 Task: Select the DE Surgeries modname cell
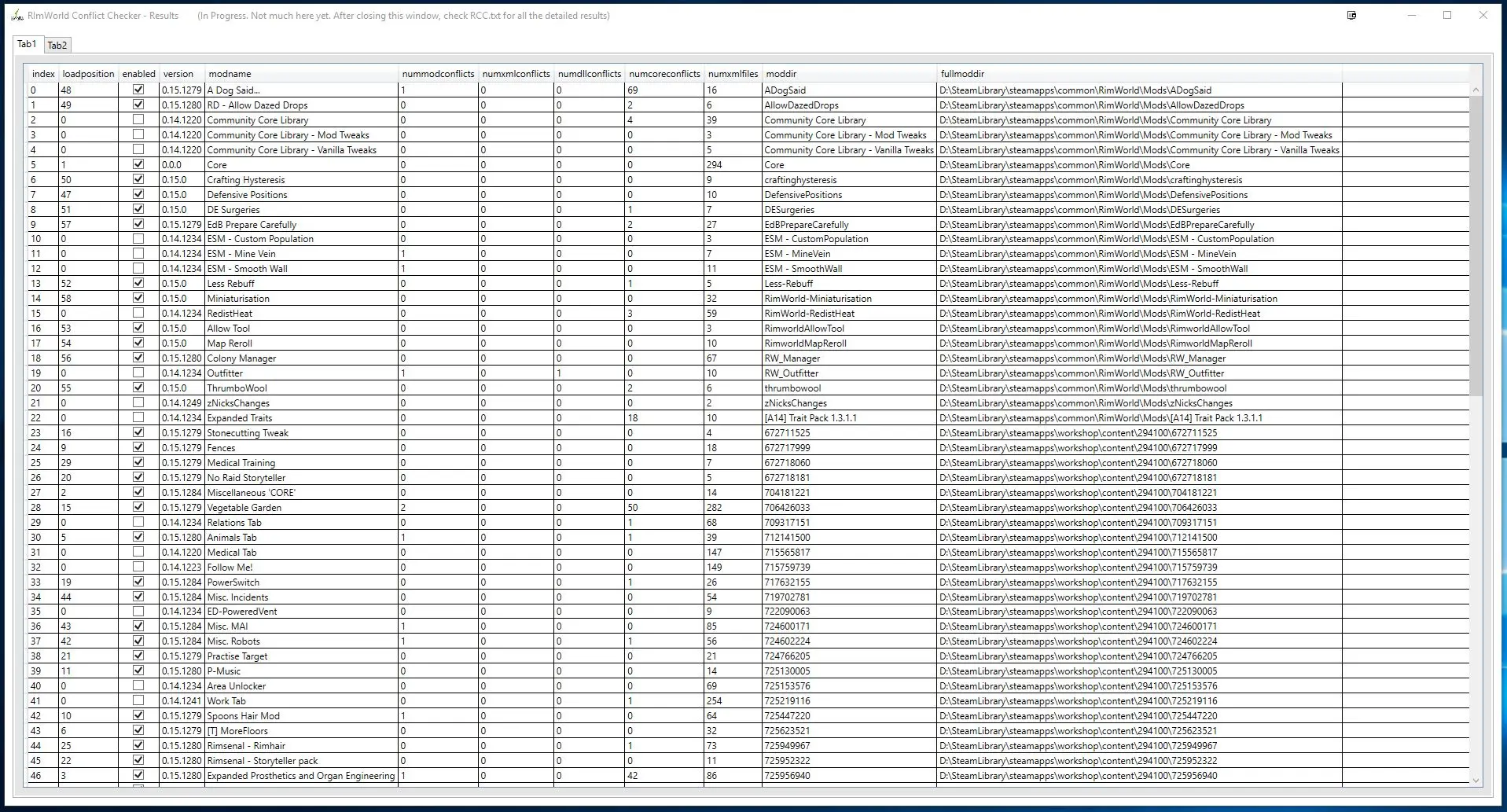[302, 209]
